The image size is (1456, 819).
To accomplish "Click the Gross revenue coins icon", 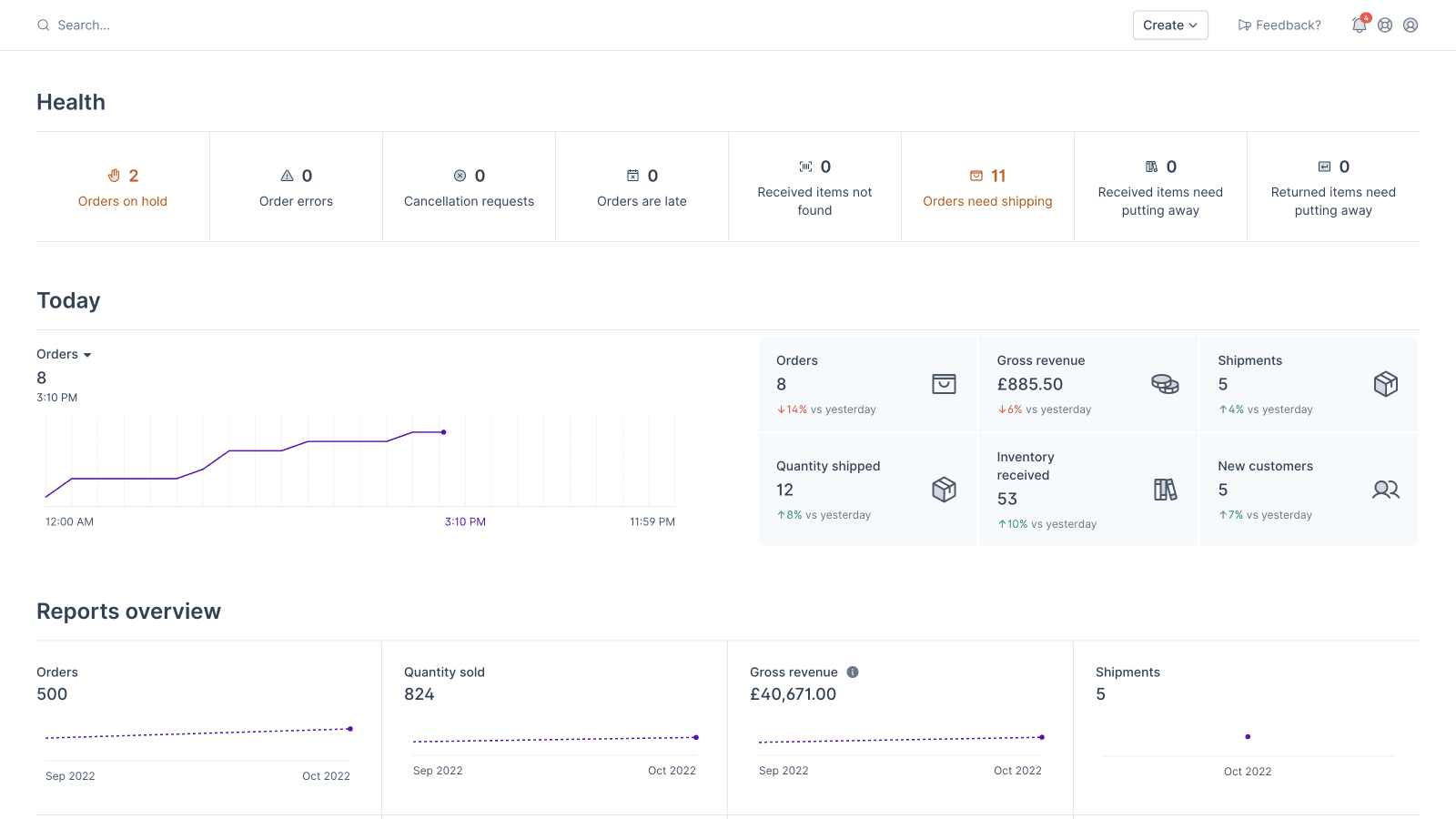I will click(1165, 384).
